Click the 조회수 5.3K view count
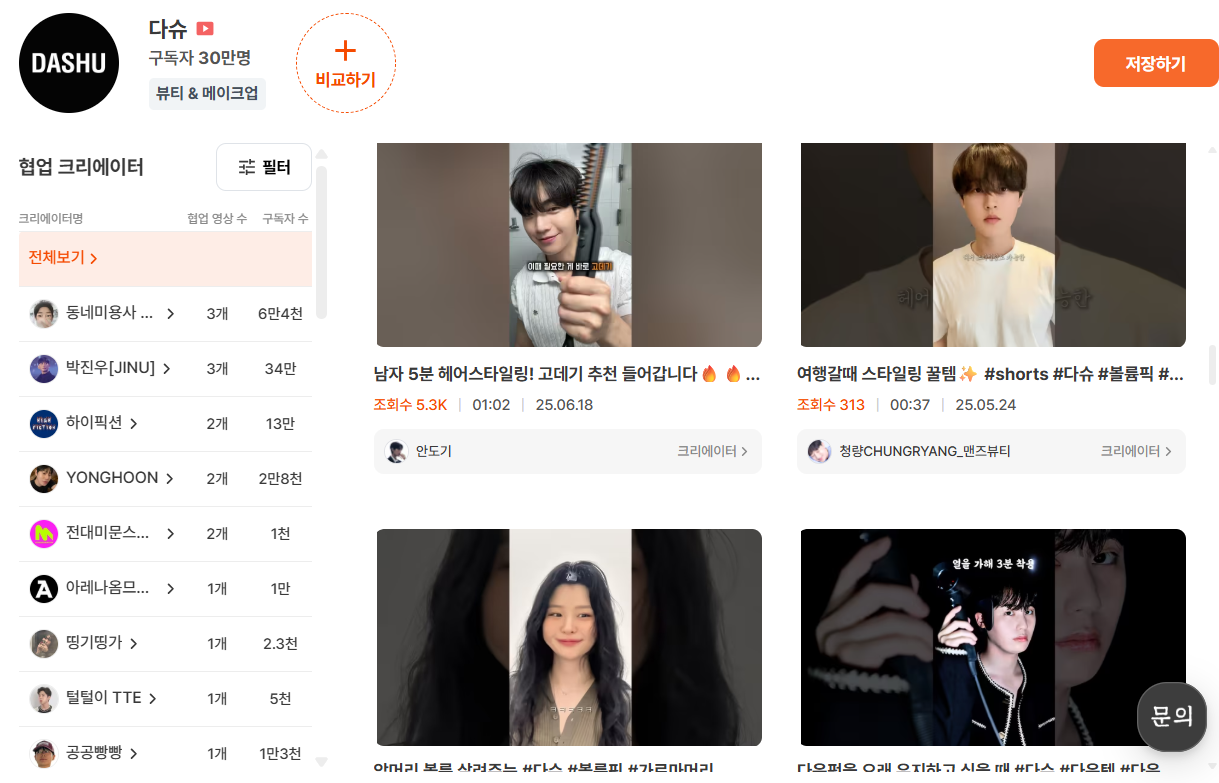The height and width of the screenshot is (783, 1219). pos(410,405)
